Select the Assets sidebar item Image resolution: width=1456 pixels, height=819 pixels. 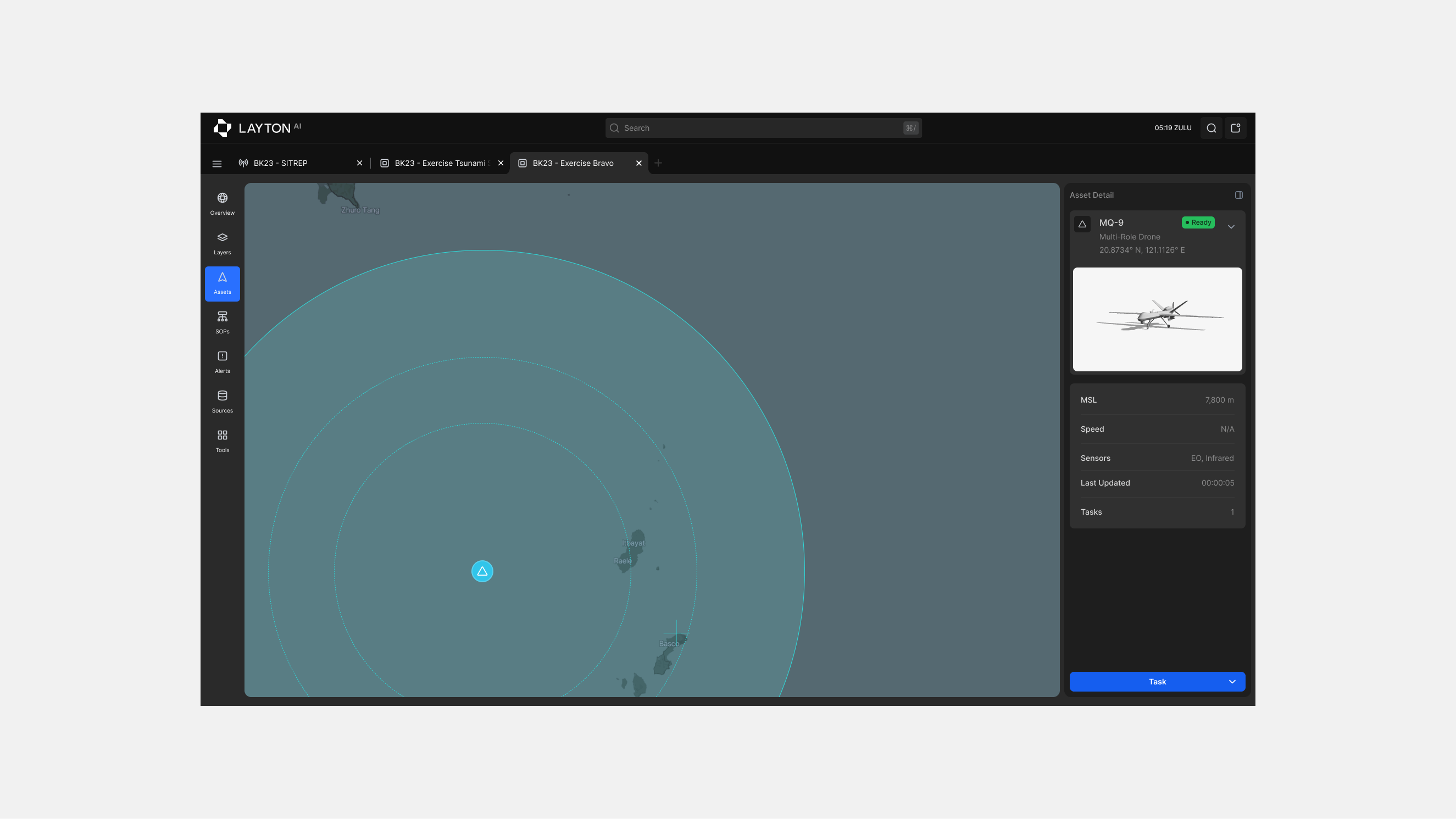coord(222,283)
